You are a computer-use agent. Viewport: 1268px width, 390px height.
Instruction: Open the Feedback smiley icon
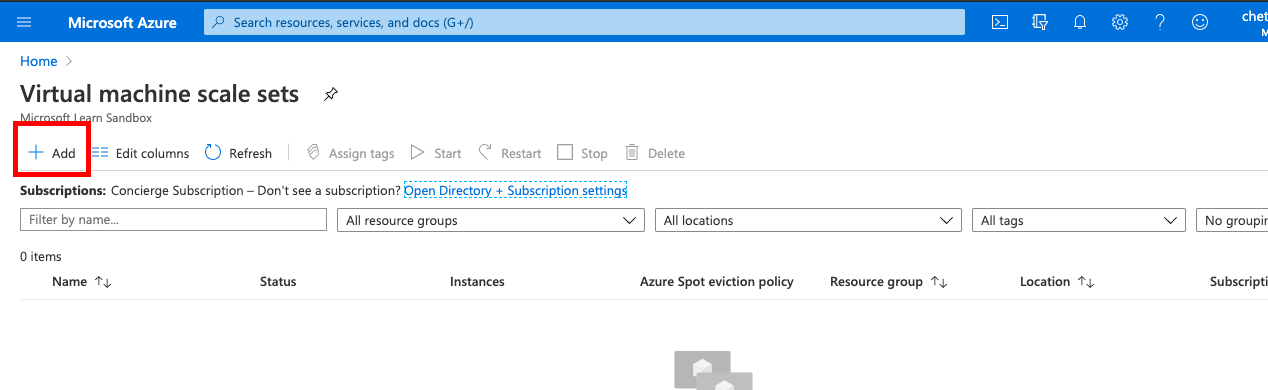[x=1200, y=22]
